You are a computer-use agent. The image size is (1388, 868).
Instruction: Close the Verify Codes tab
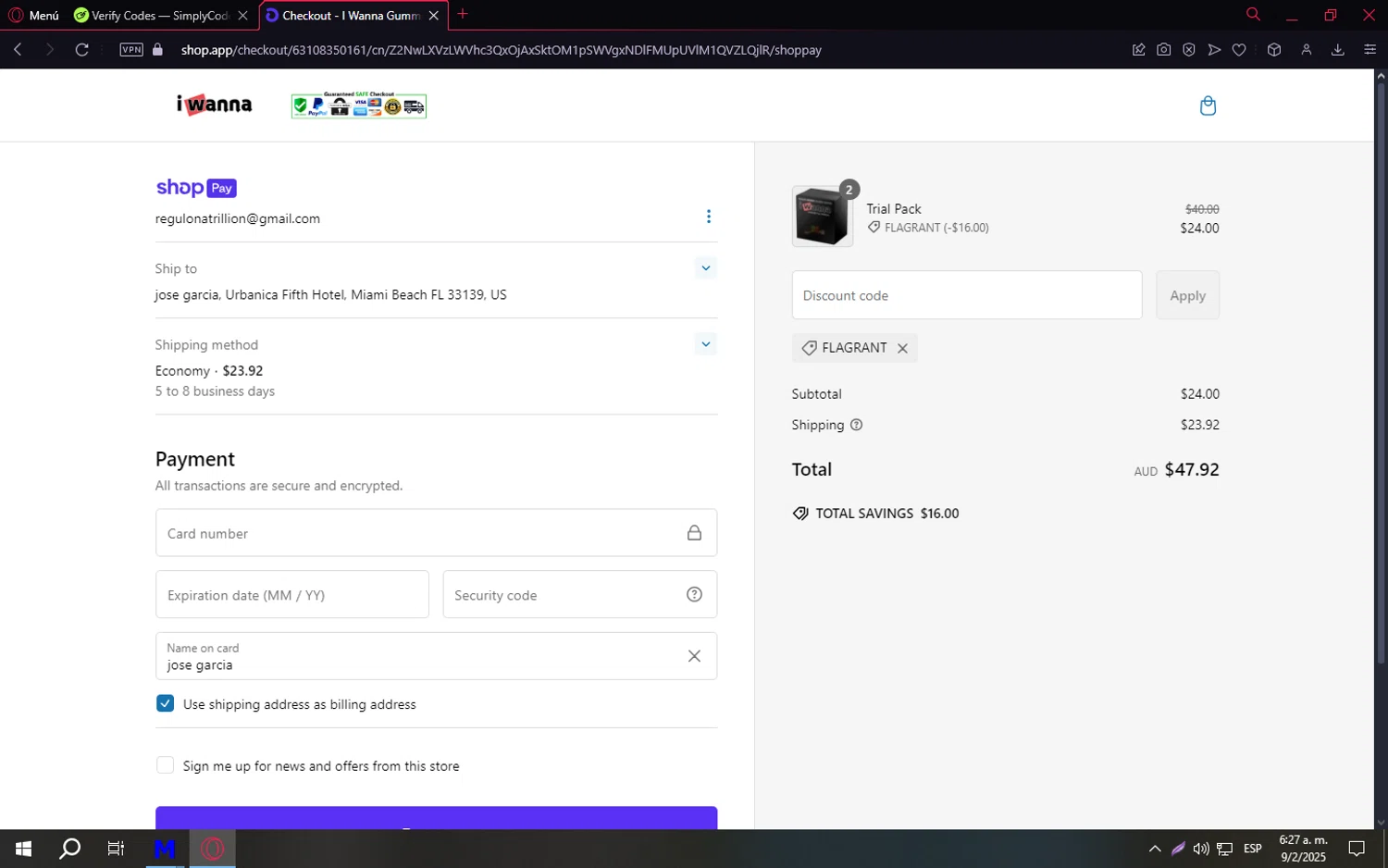point(242,16)
